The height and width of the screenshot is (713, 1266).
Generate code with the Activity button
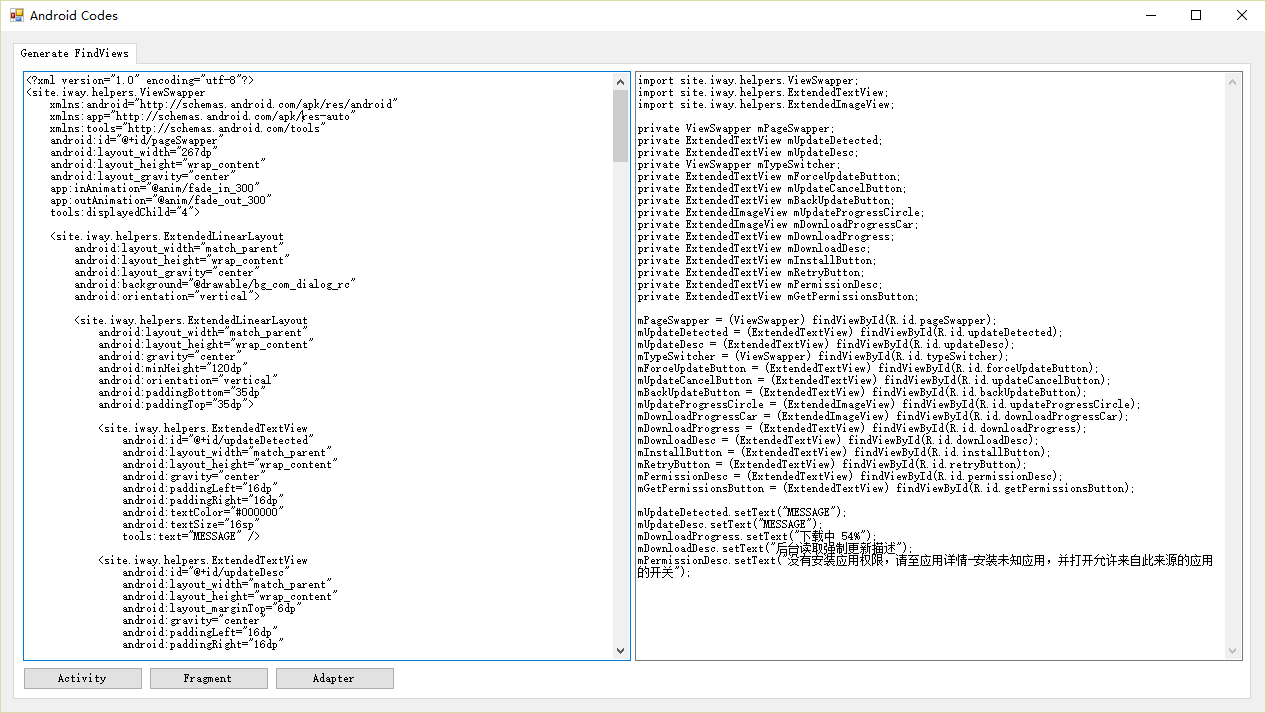click(x=83, y=678)
